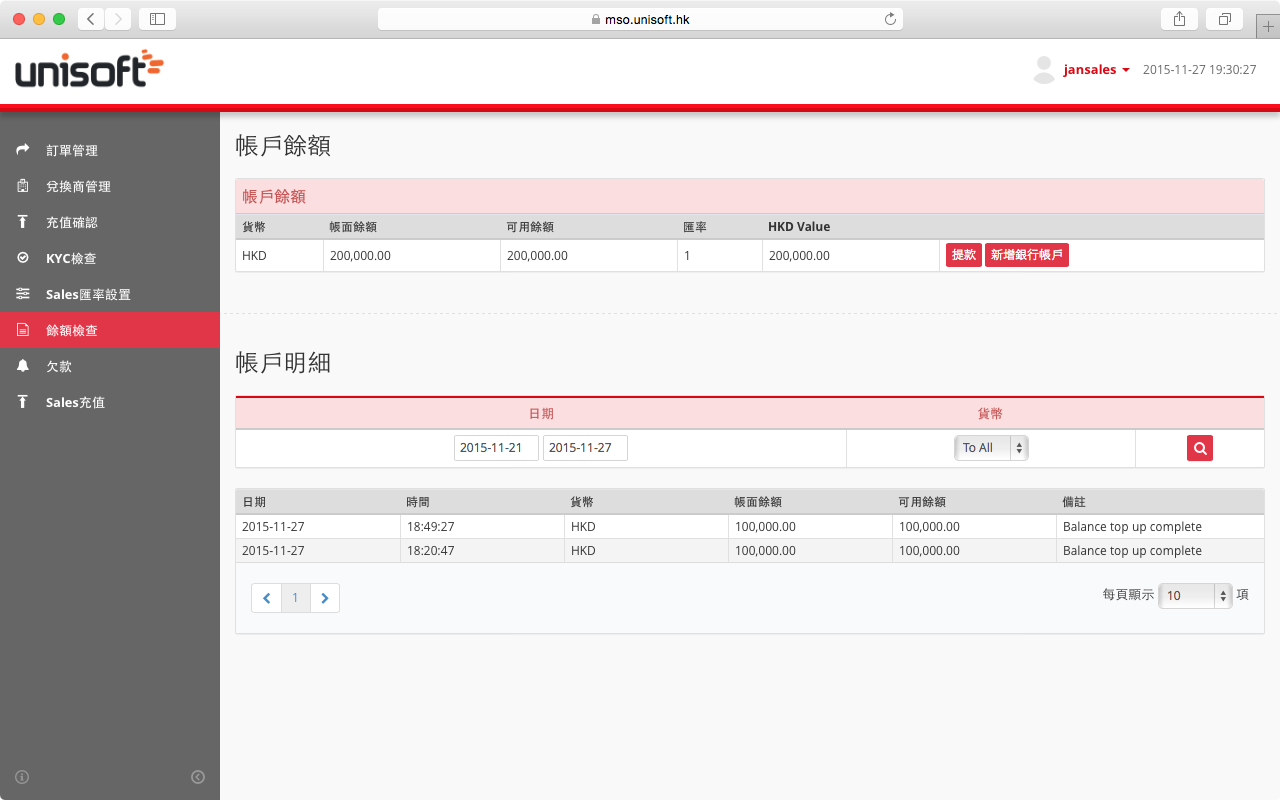Go to the next page of results

pos(325,598)
